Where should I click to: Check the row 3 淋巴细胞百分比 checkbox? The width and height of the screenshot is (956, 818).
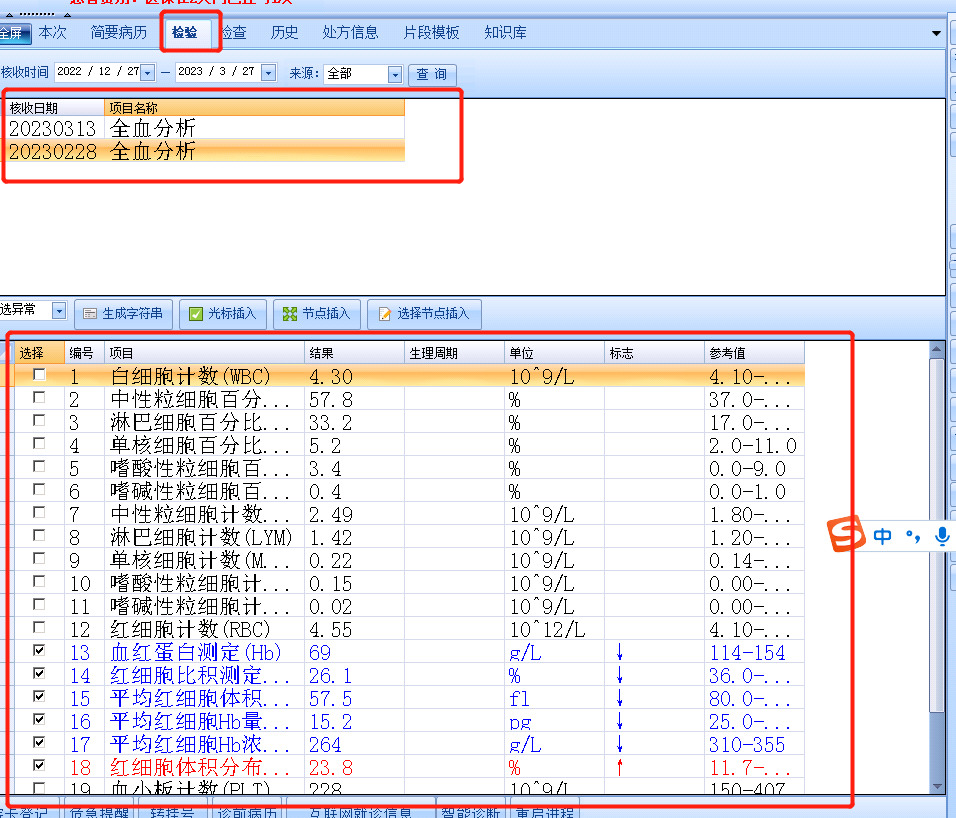pyautogui.click(x=39, y=420)
